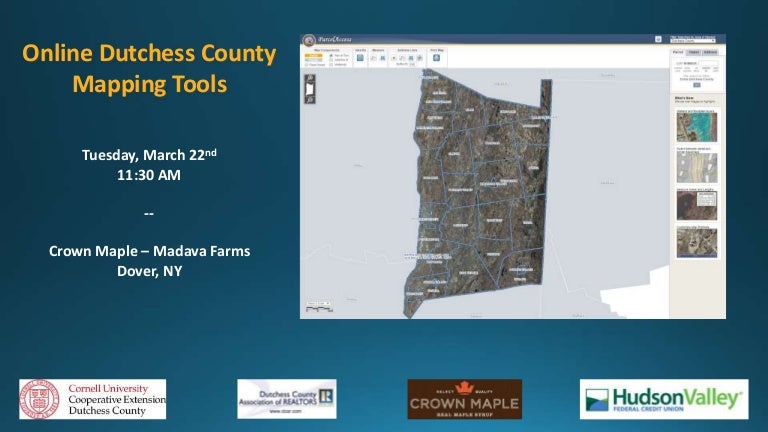Click the zoom out button on map
This screenshot has height=432, width=768.
310,99
